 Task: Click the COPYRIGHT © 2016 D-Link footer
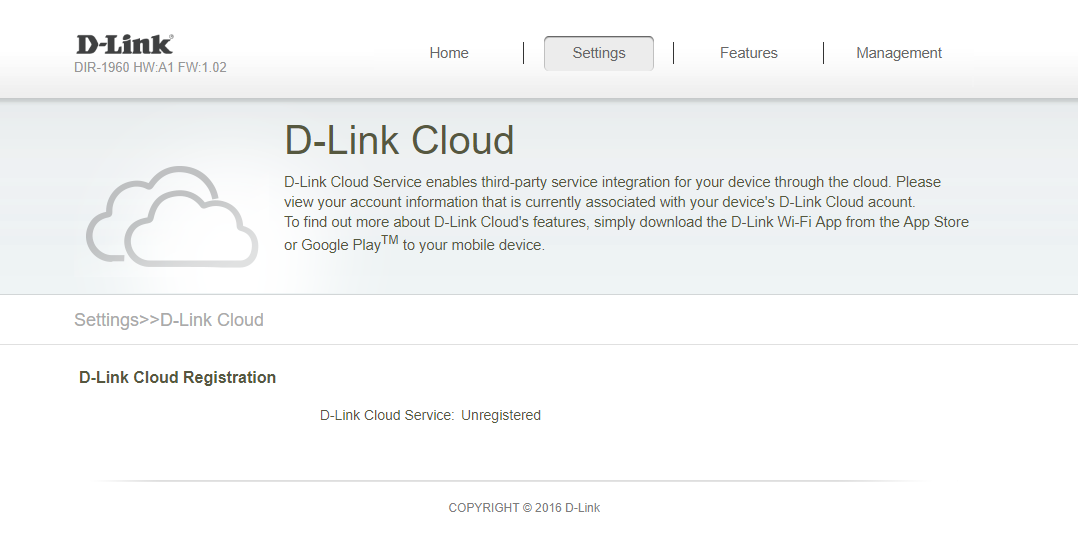click(x=524, y=508)
